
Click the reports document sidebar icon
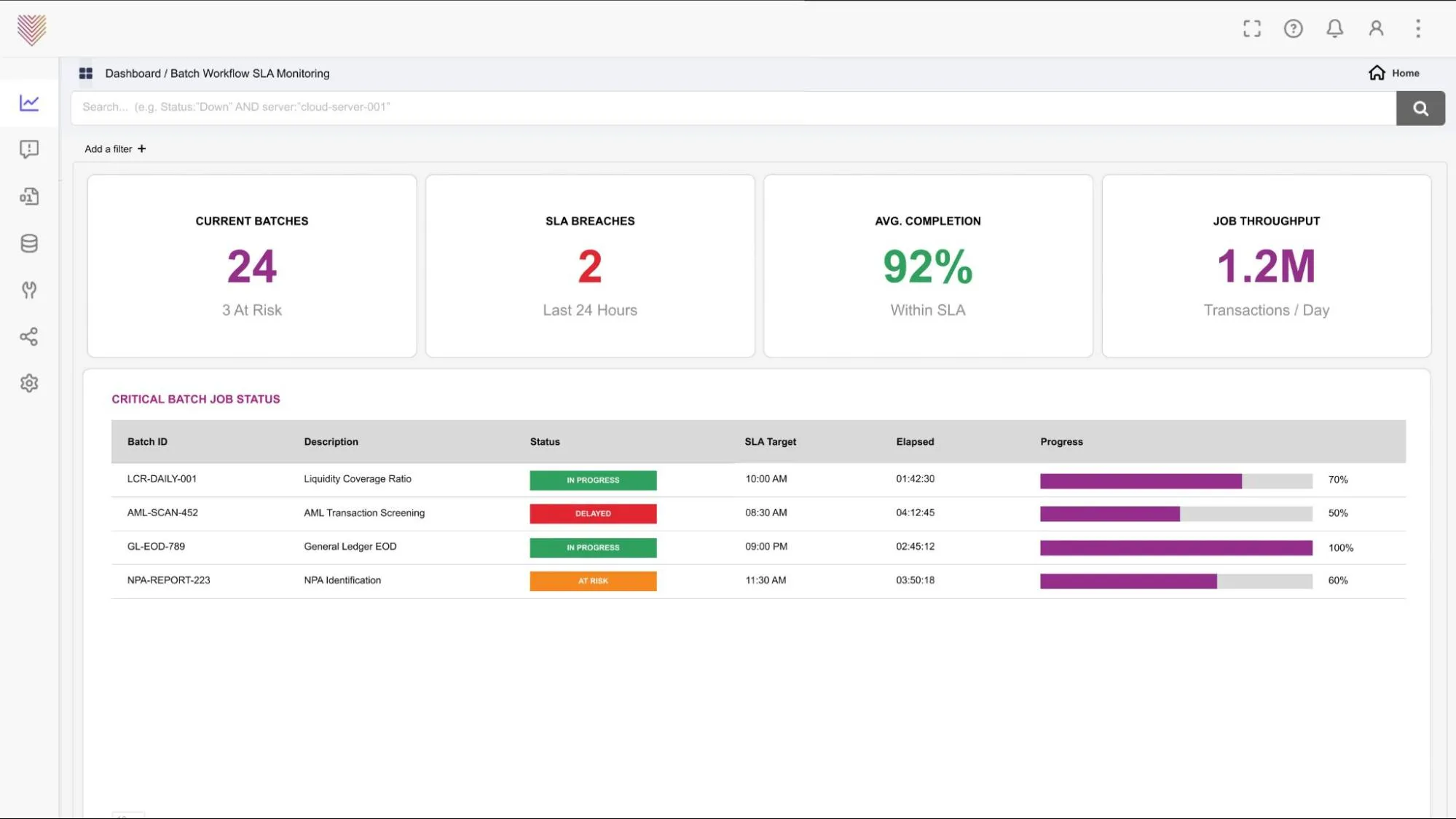point(29,197)
